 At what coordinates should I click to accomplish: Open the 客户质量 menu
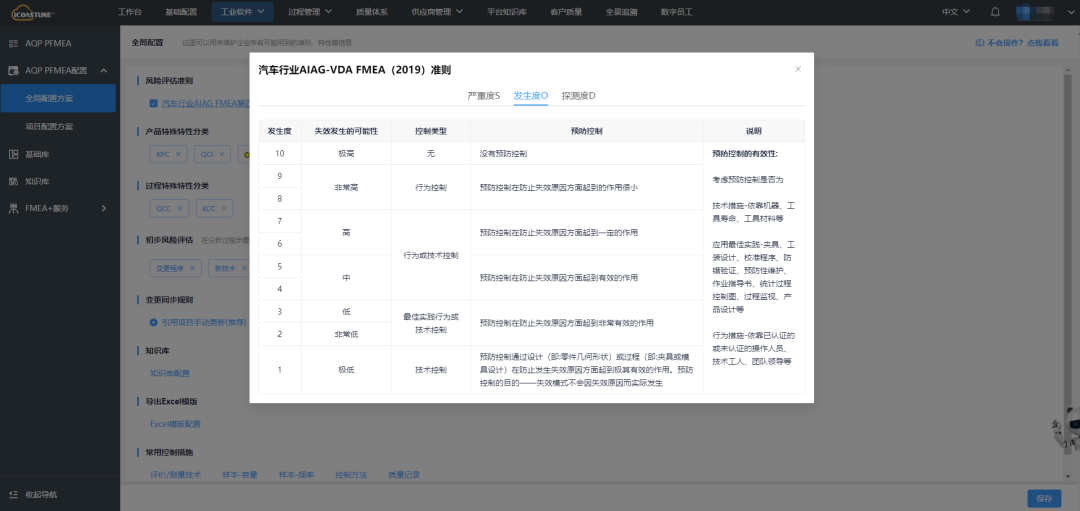tap(566, 12)
